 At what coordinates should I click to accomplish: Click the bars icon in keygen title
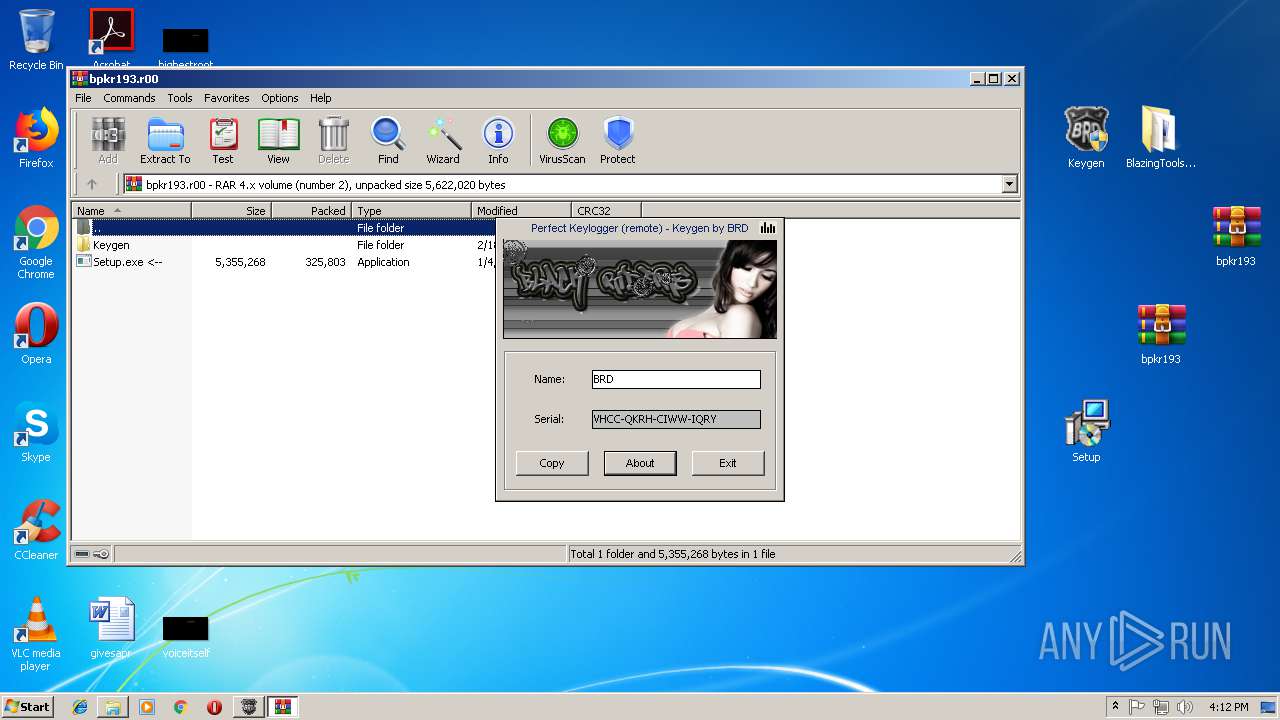coord(768,228)
